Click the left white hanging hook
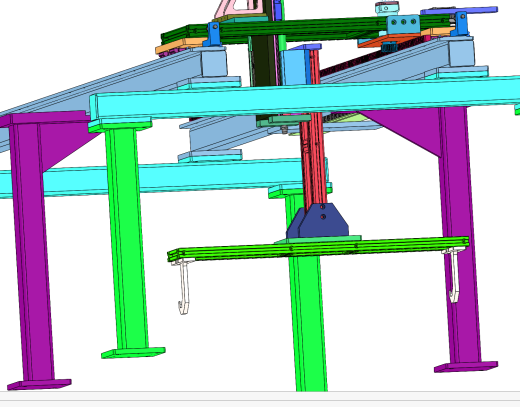Viewport: 520px width, 407px height. tap(183, 286)
